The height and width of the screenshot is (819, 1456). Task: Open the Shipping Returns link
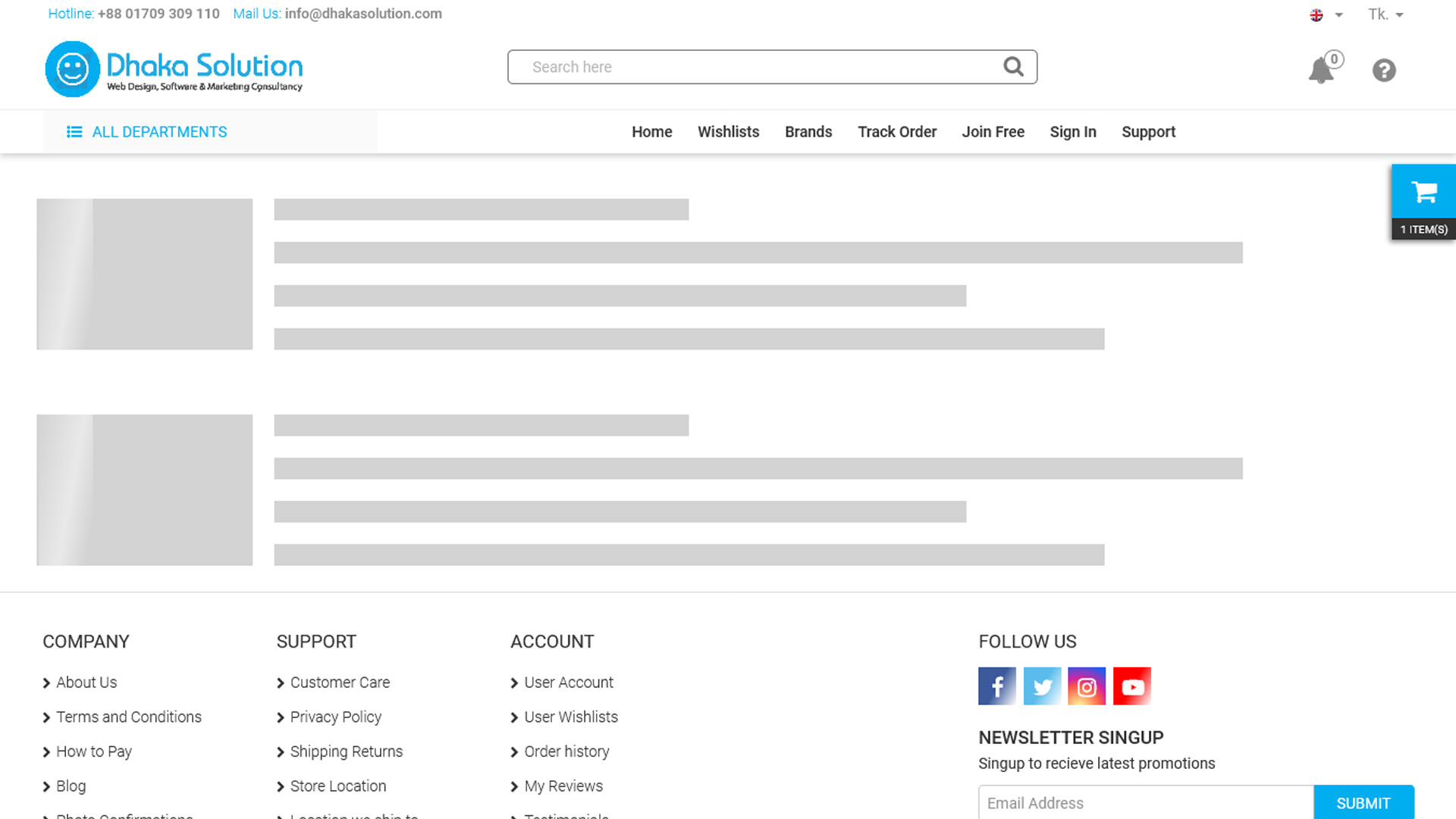coord(346,752)
